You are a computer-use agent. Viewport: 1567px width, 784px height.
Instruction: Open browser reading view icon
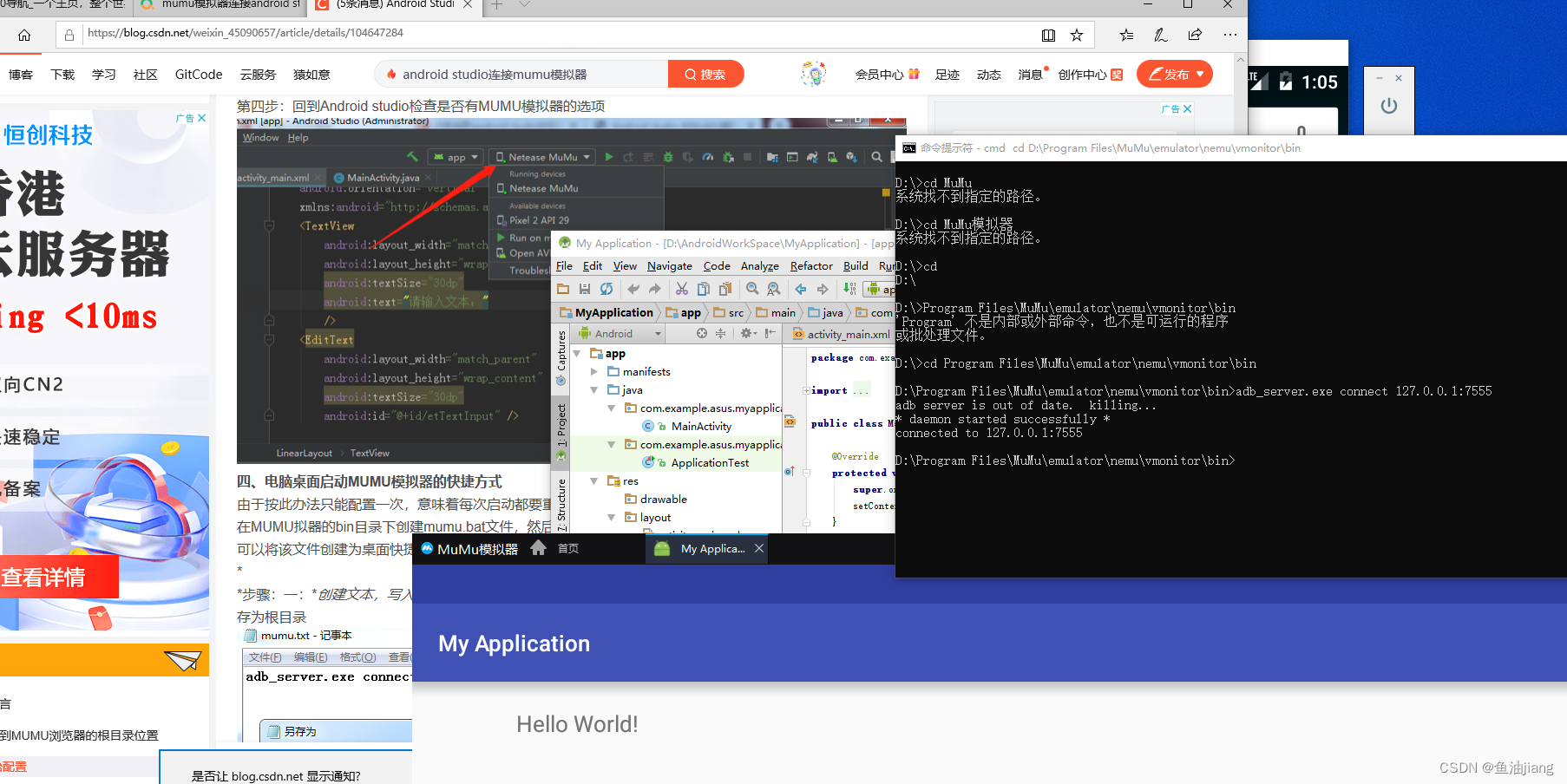pos(1048,36)
